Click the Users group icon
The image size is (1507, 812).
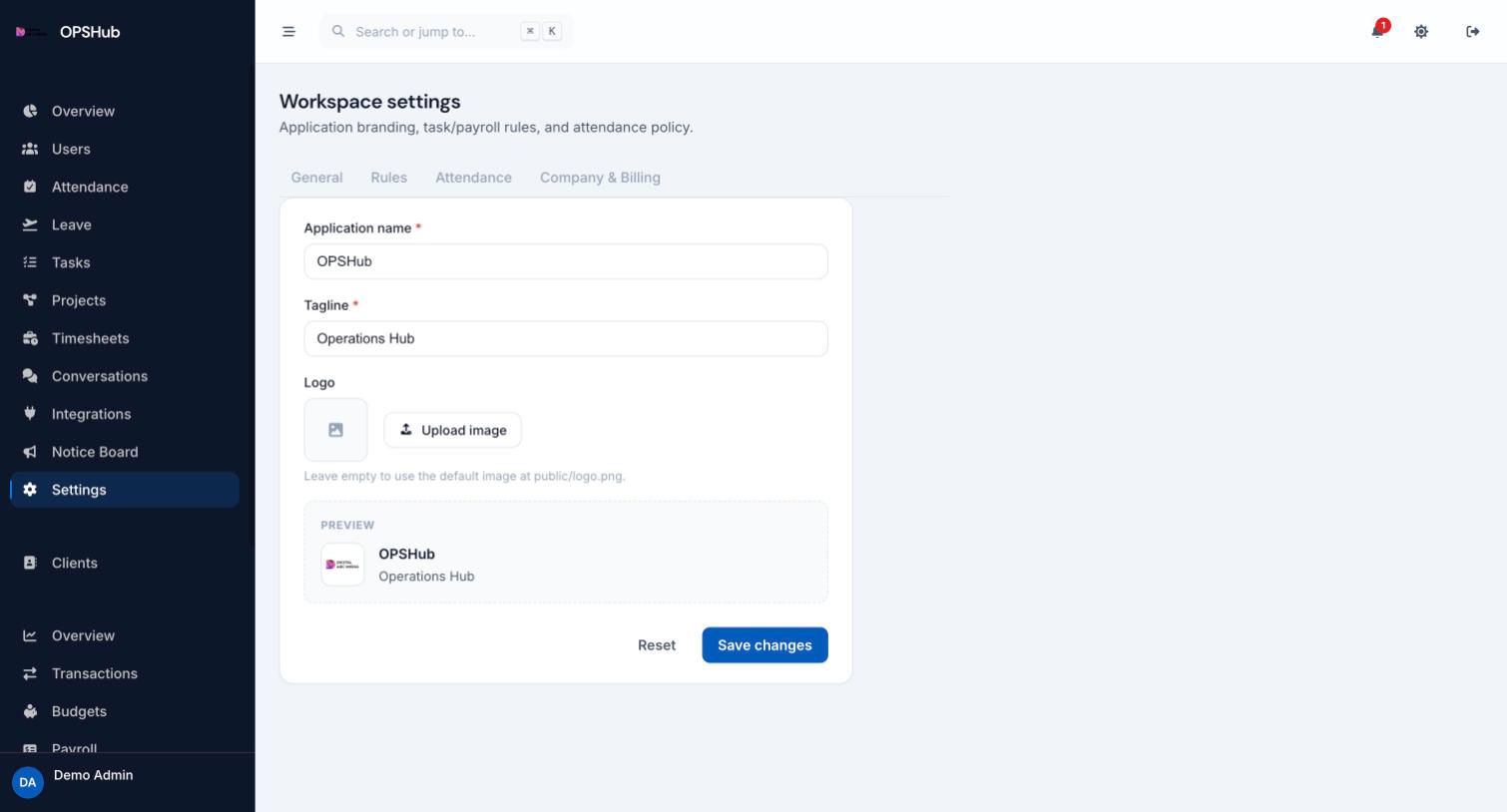point(30,149)
